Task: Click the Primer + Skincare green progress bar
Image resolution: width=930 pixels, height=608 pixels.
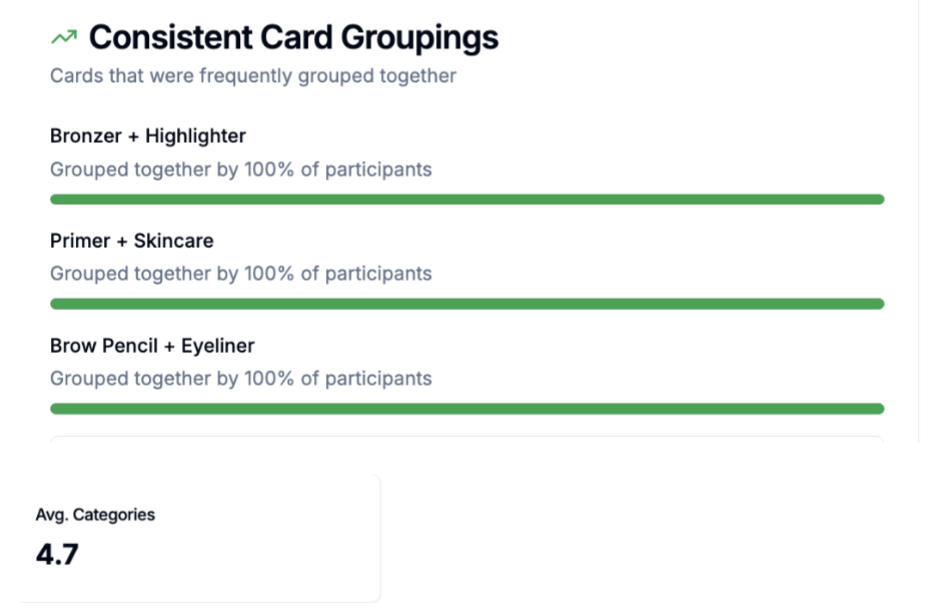Action: tap(467, 304)
